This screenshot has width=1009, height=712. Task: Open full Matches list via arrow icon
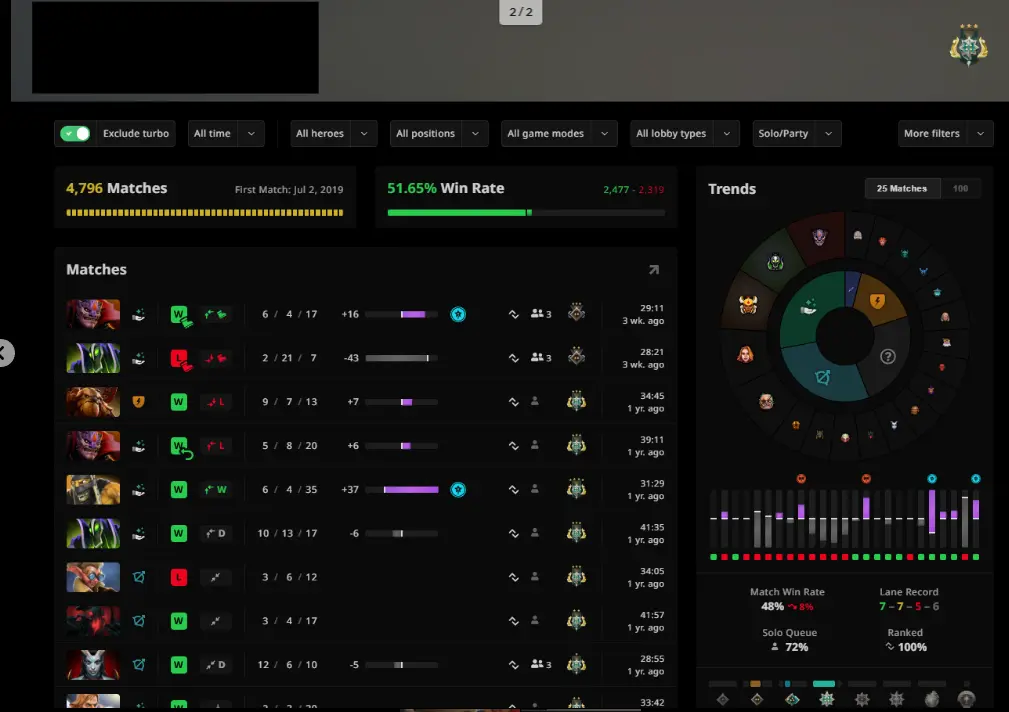[x=653, y=270]
